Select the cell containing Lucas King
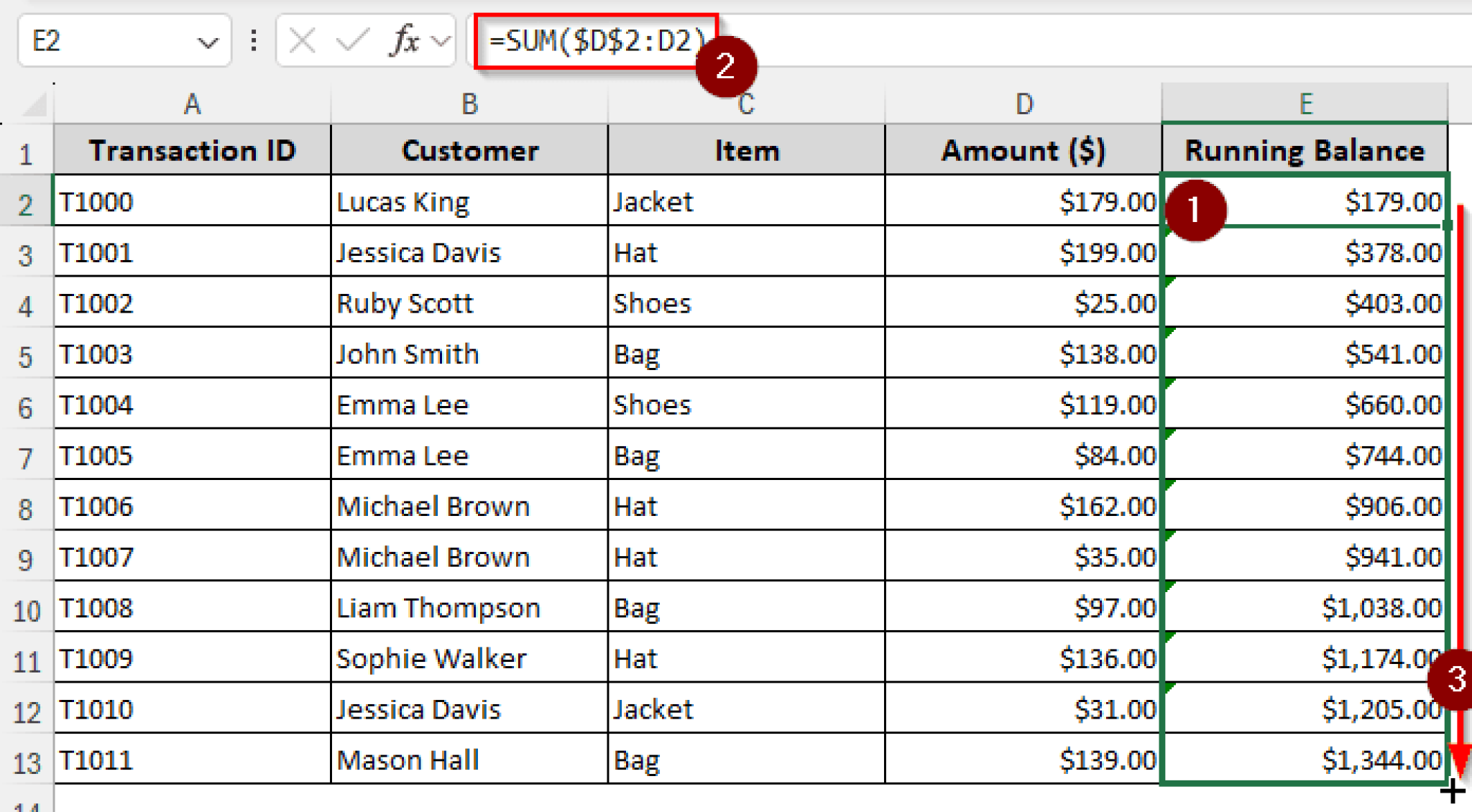The image size is (1472, 812). coord(468,202)
